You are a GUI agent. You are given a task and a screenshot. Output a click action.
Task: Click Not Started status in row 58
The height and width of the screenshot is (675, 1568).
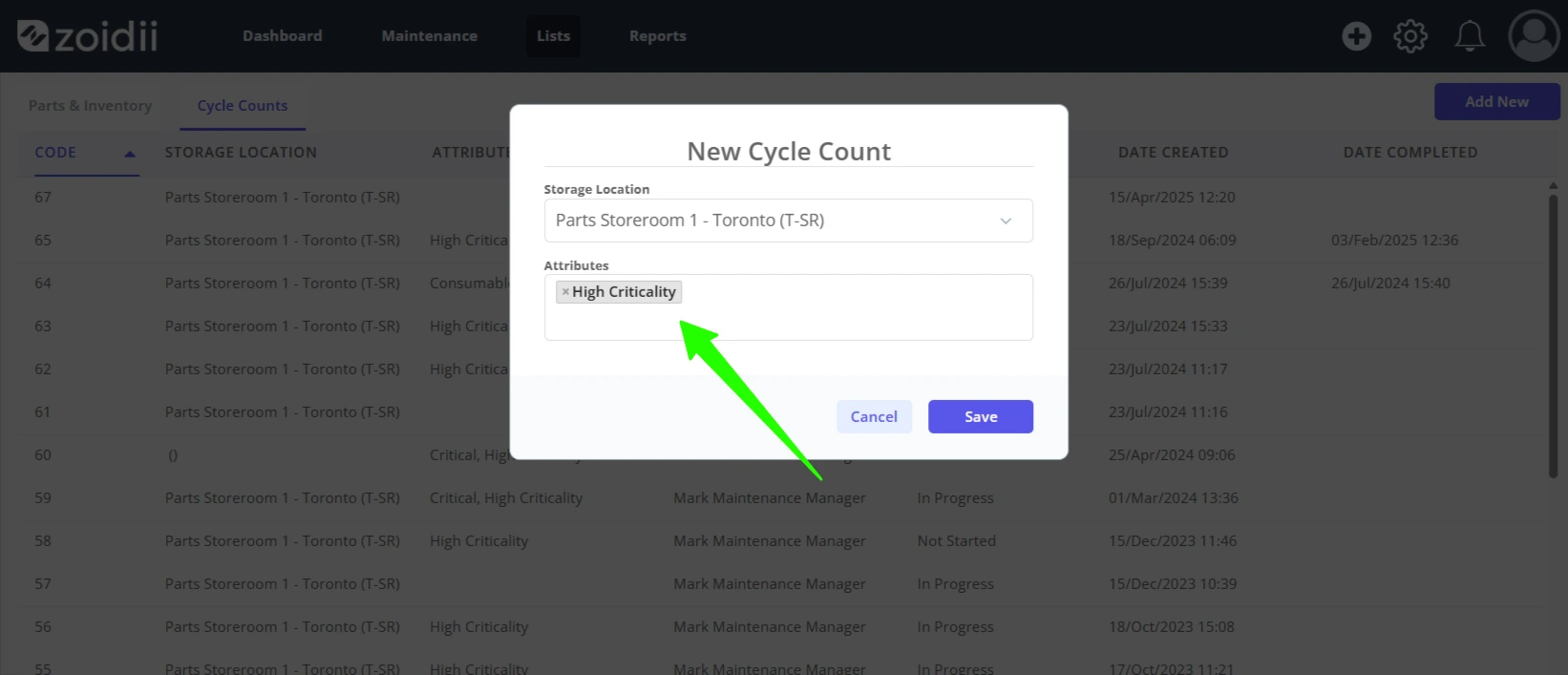(x=956, y=541)
